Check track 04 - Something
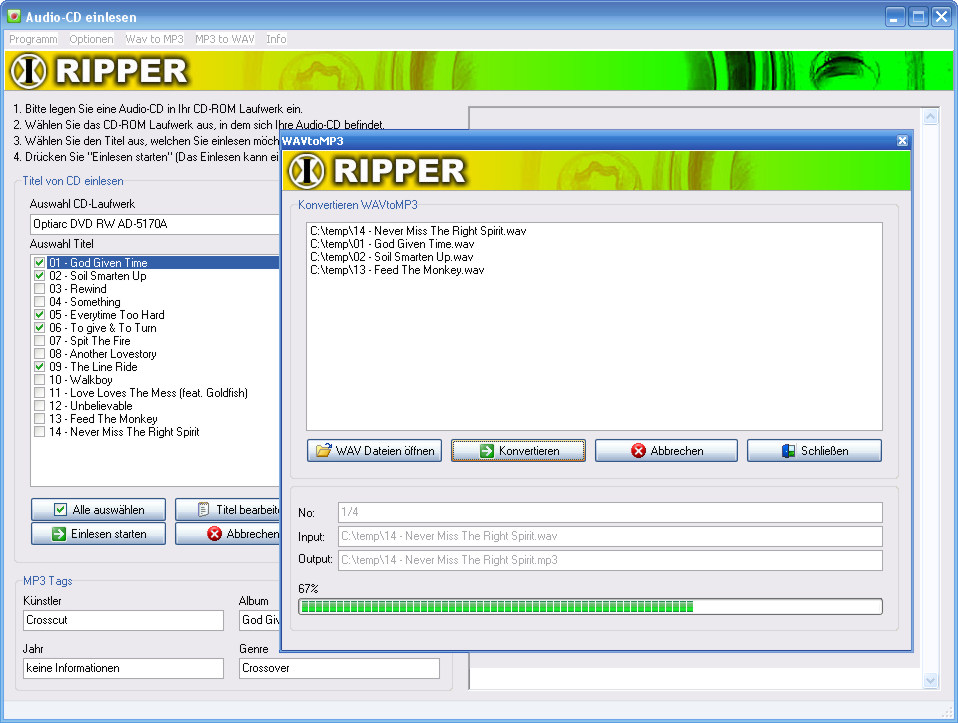This screenshot has width=958, height=723. 39,302
